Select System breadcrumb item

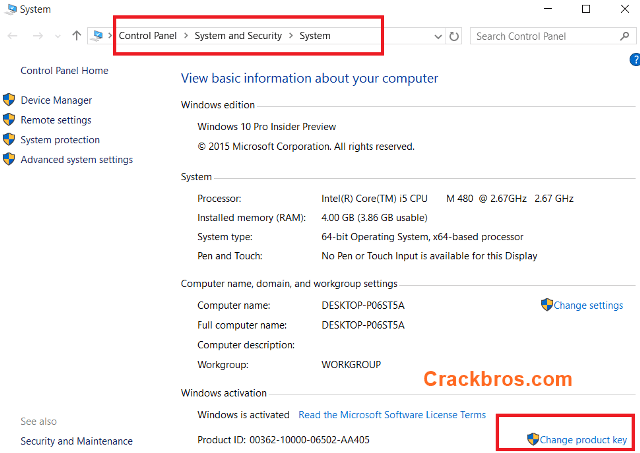point(315,36)
